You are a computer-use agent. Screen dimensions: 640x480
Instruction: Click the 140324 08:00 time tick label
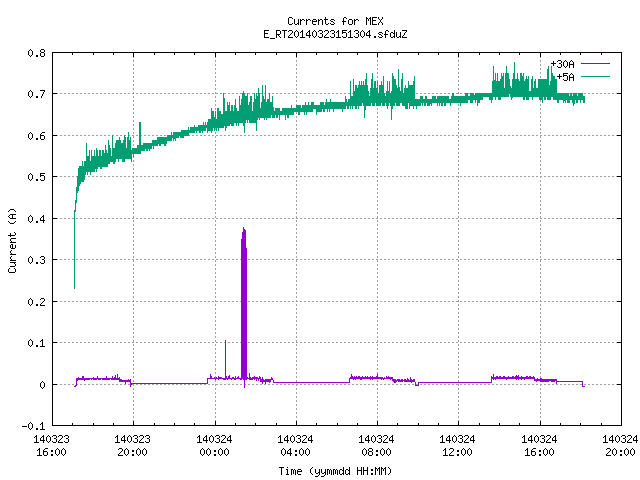point(376,446)
